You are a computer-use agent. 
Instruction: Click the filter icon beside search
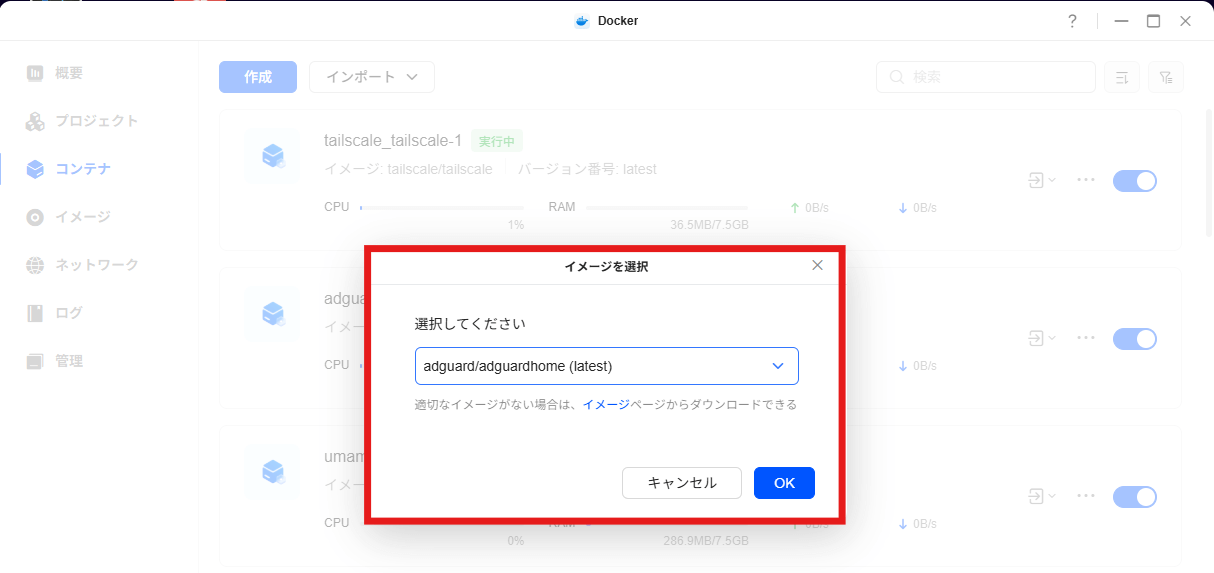(1166, 77)
